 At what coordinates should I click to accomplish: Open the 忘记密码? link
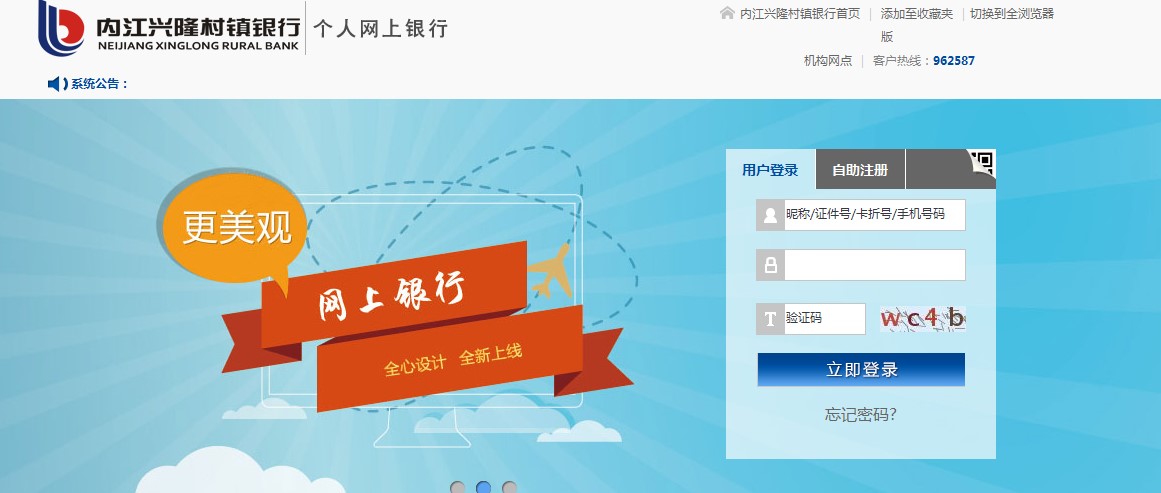point(861,415)
